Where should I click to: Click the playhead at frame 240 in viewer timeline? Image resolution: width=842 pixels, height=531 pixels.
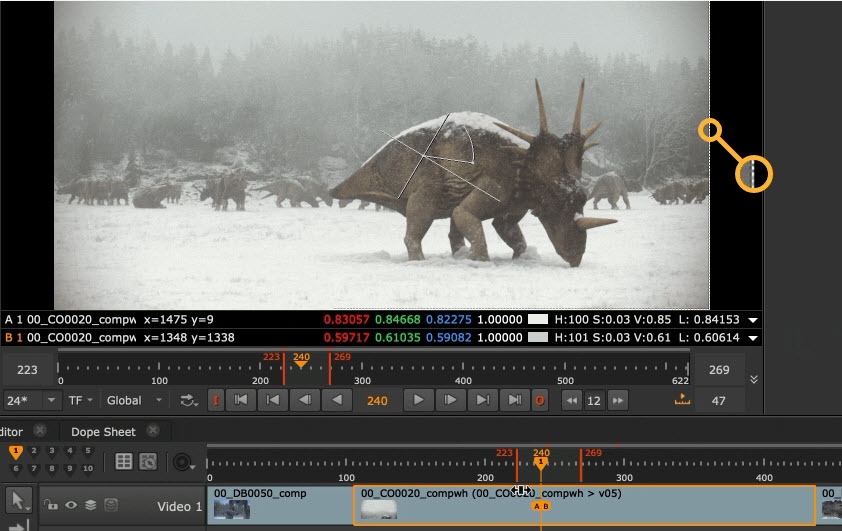(x=301, y=364)
